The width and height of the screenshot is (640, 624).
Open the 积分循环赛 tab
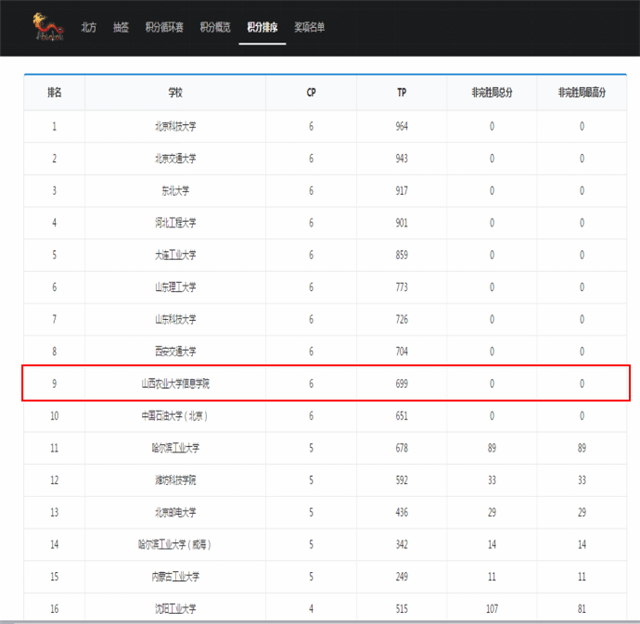tap(164, 27)
